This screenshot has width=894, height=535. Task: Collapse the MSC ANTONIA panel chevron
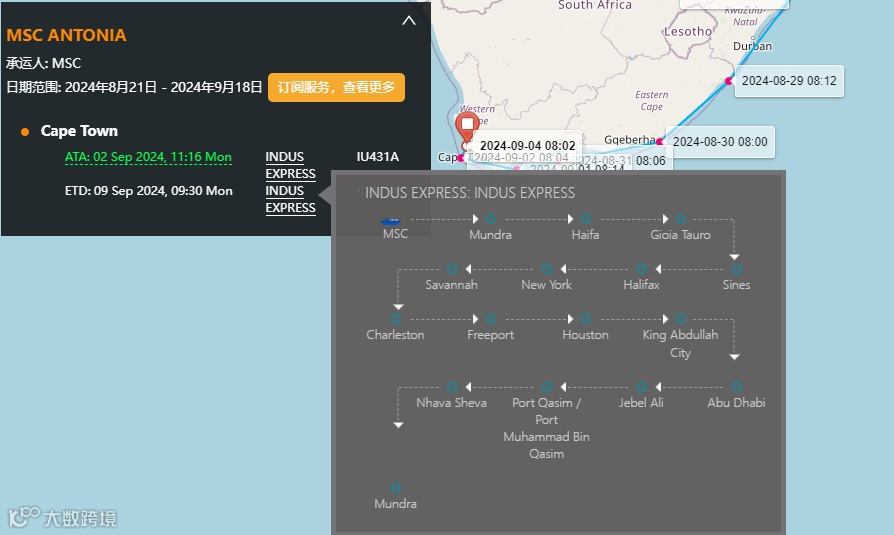coord(409,21)
